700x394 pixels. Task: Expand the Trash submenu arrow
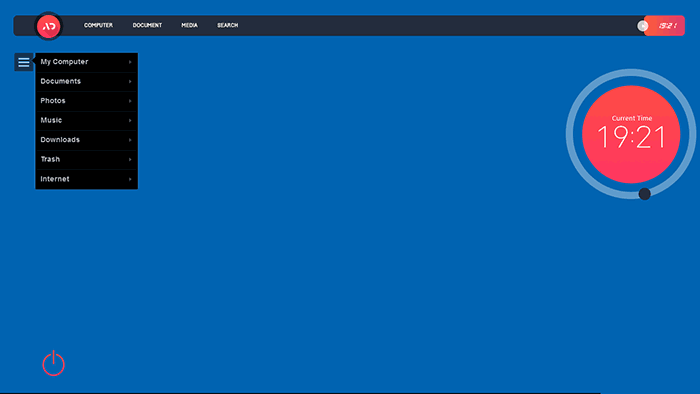130,160
